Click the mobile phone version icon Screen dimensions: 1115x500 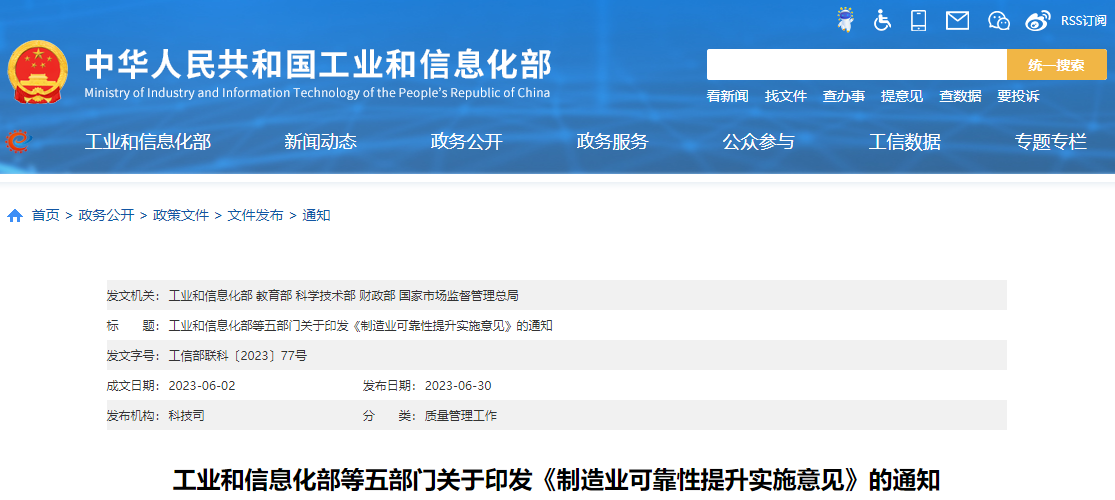point(919,20)
